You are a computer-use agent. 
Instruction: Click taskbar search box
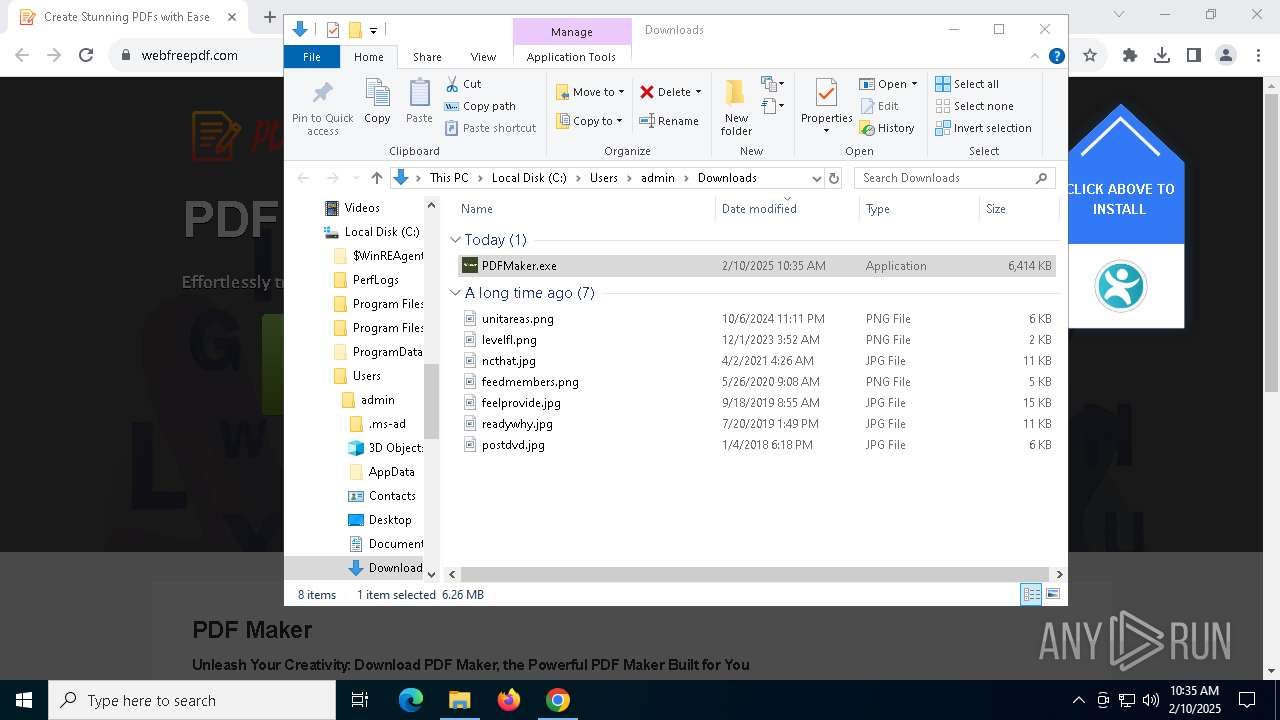point(192,700)
